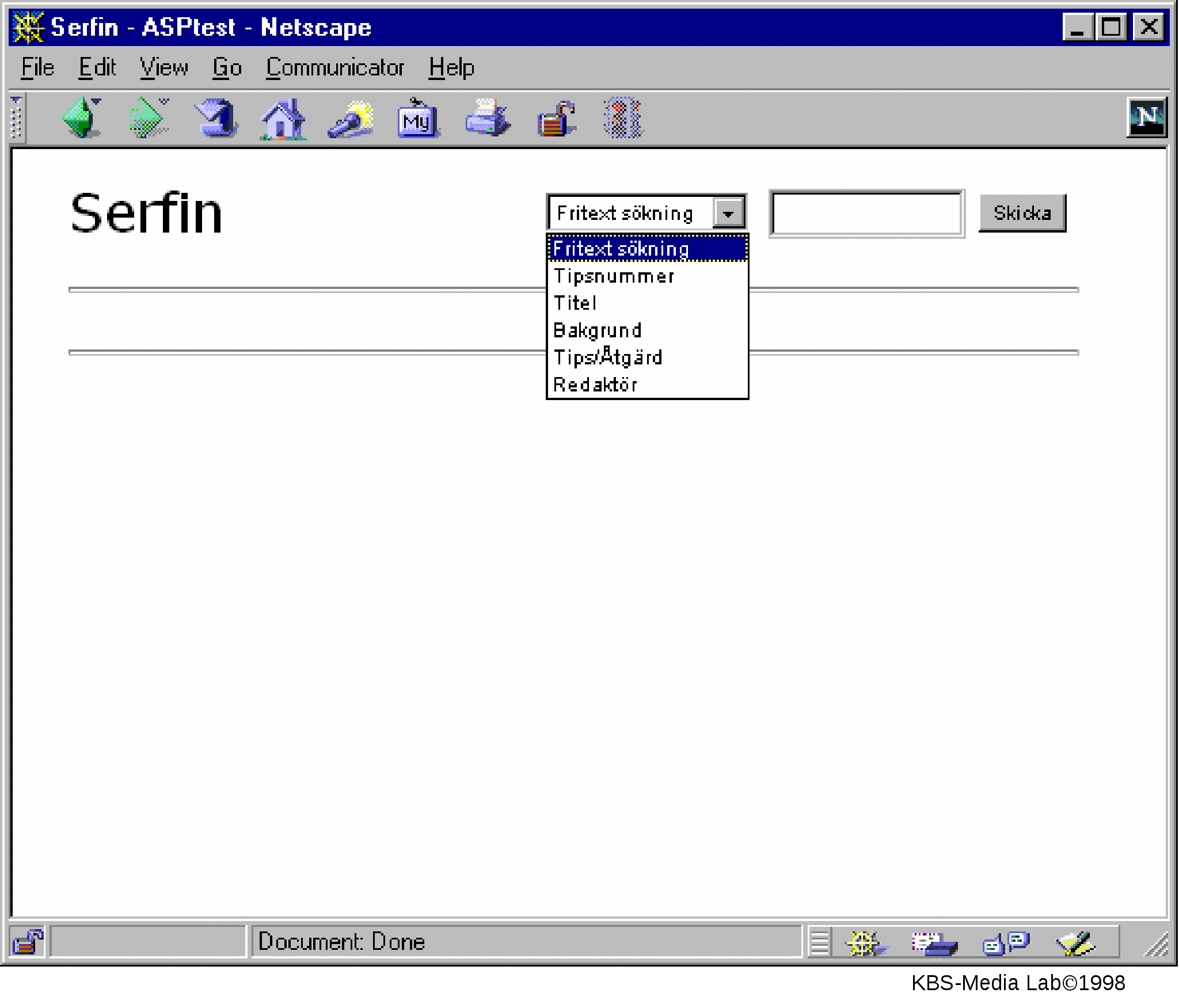Go to Home page icon
This screenshot has width=1179, height=1008.
point(283,119)
